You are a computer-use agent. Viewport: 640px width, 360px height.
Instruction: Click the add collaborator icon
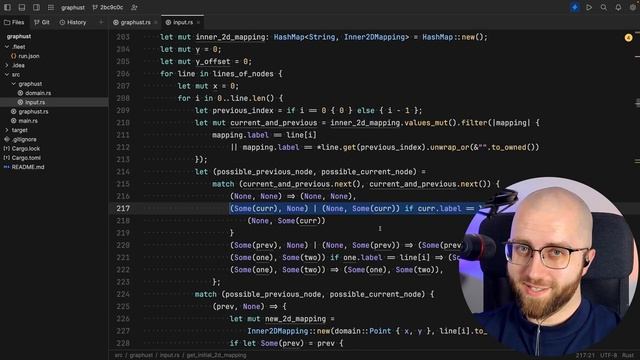[x=134, y=7]
